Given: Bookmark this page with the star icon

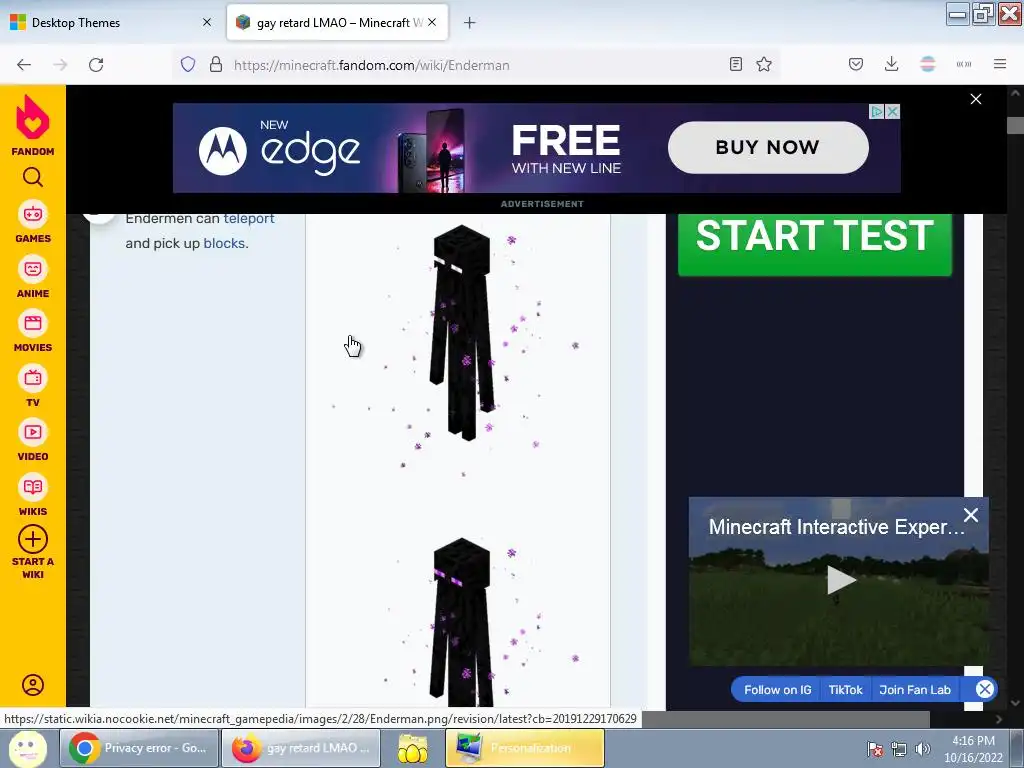Looking at the screenshot, I should (x=764, y=64).
